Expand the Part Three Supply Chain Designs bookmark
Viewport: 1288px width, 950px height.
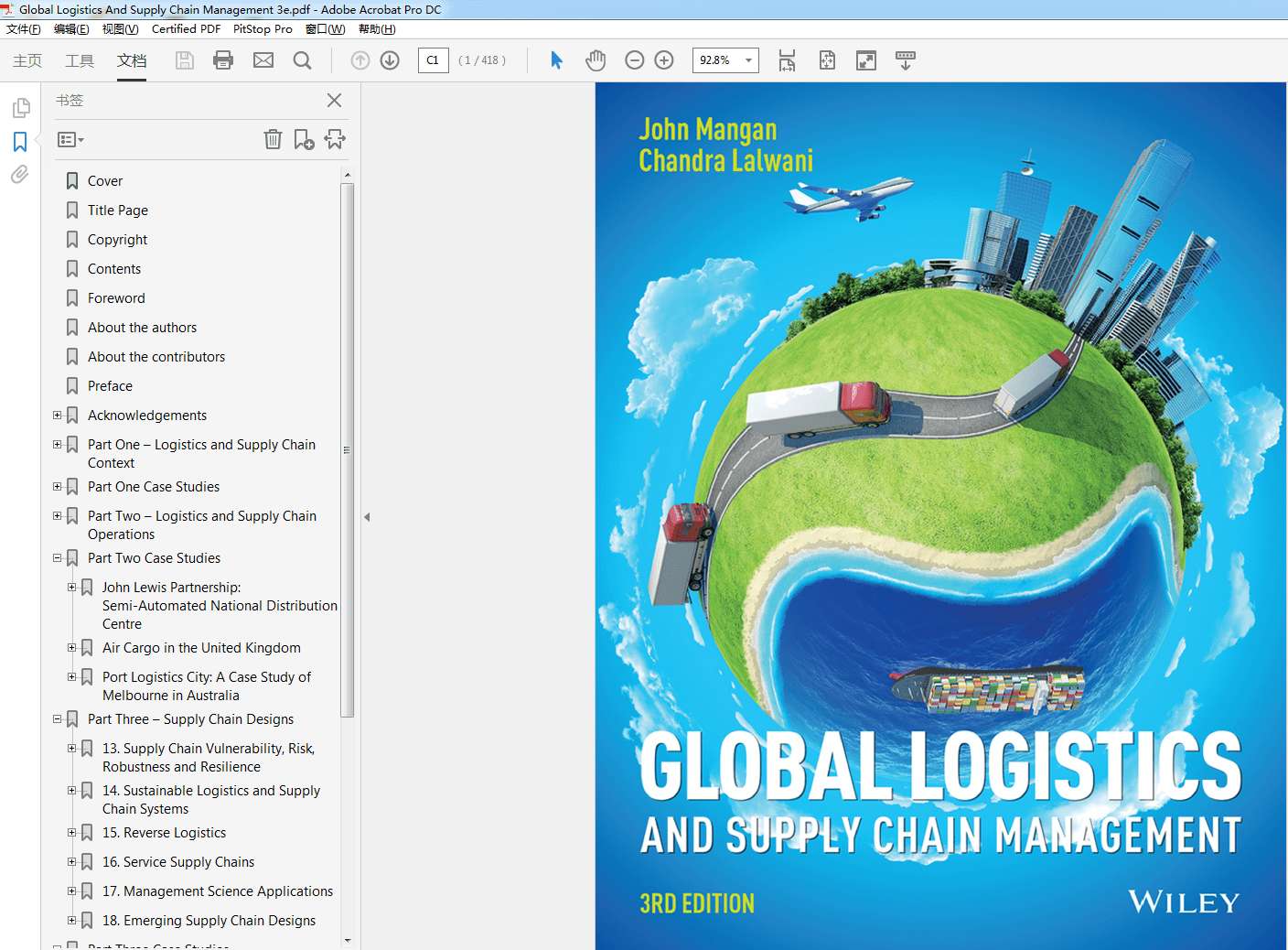pyautogui.click(x=57, y=719)
